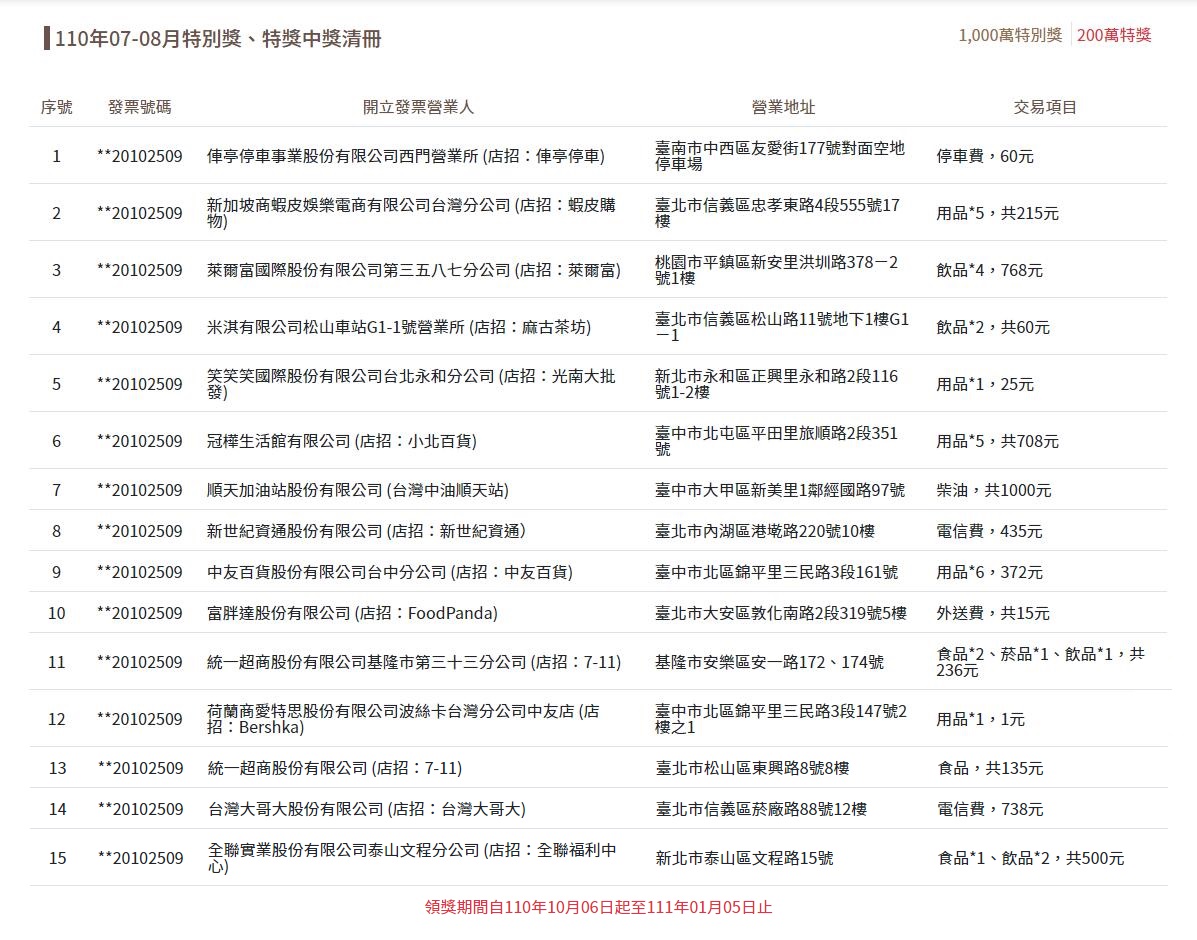Click address 新北市永和區正興里永和路2段116號

pos(776,384)
